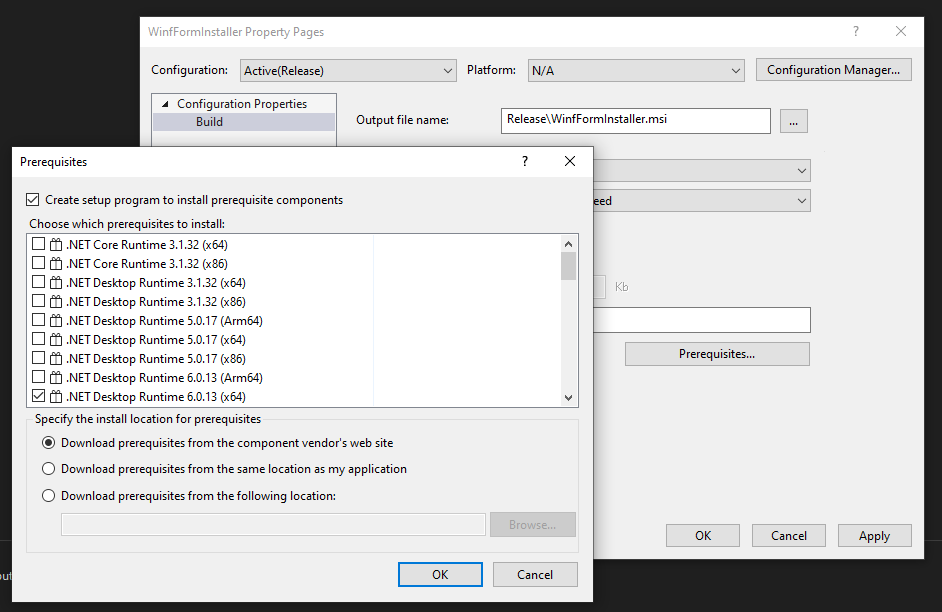
Task: Select download from component vendor's web site
Action: [x=49, y=443]
